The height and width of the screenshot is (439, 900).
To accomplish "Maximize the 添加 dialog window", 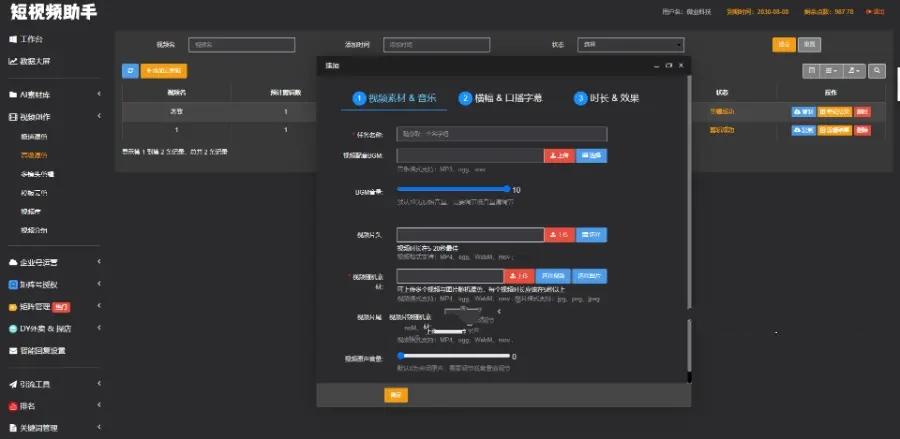I will (669, 65).
